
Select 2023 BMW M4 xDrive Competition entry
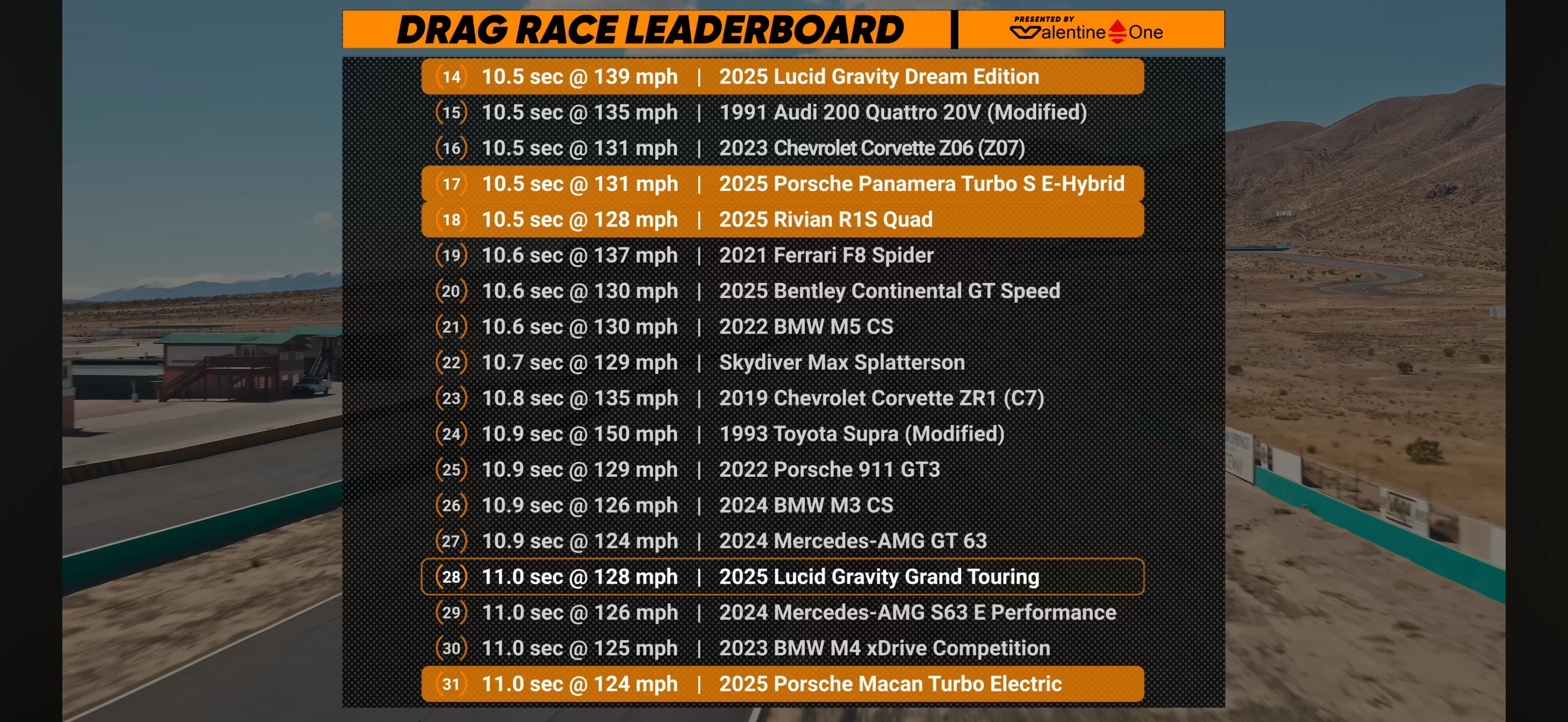[783, 648]
